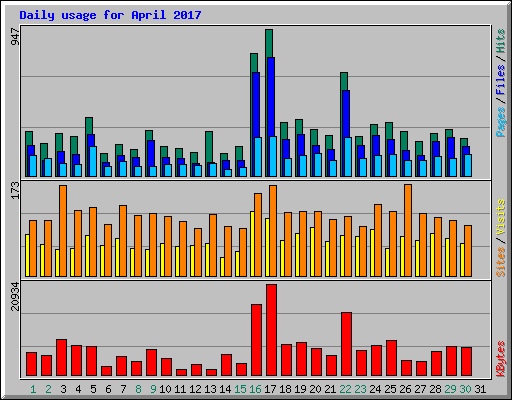This screenshot has width=512, height=400.
Task: Click the Files legend label
Action: pos(501,80)
